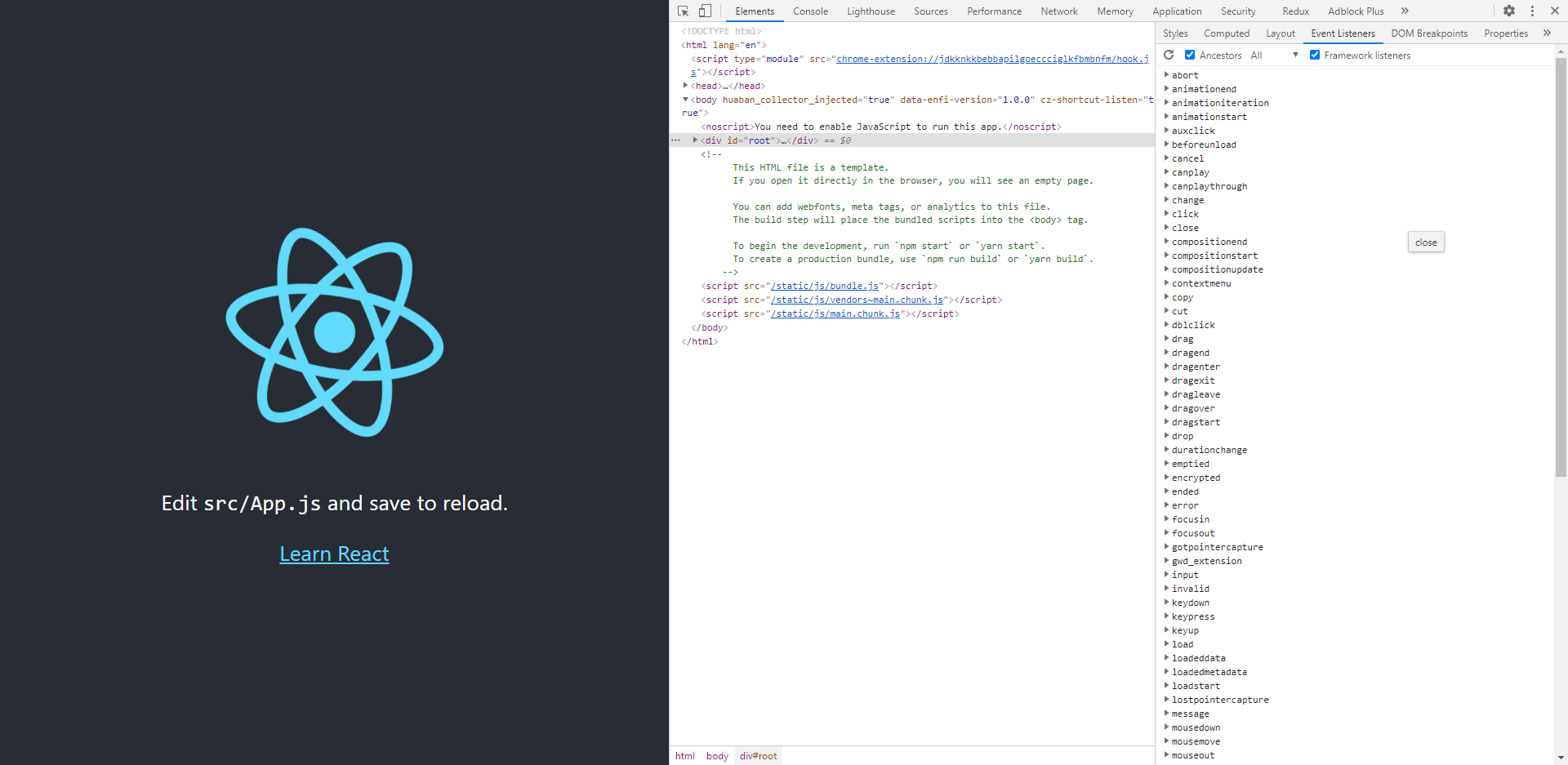1568x765 pixels.
Task: Switch to the Computed sidebar tab
Action: point(1227,33)
